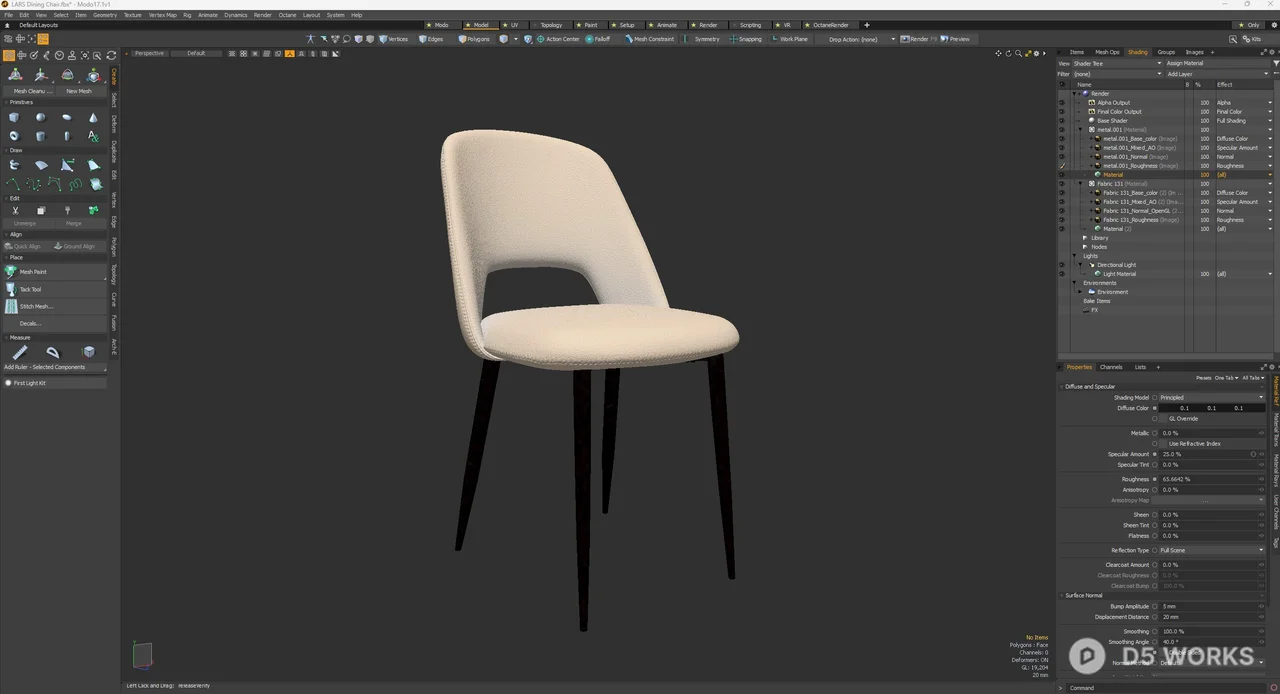Select the Protractor measure tool
The image size is (1280, 694).
tap(53, 352)
